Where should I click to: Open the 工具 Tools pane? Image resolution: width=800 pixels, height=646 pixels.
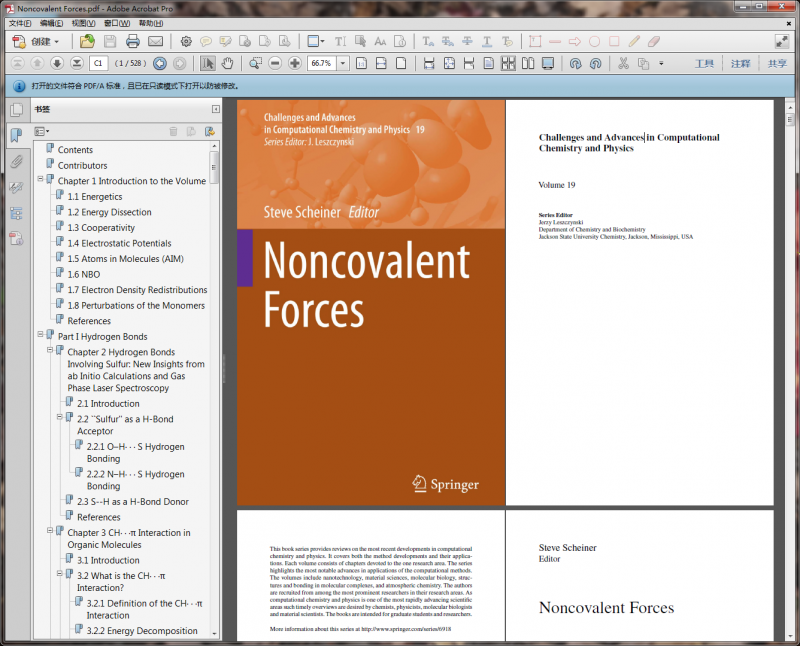(704, 63)
